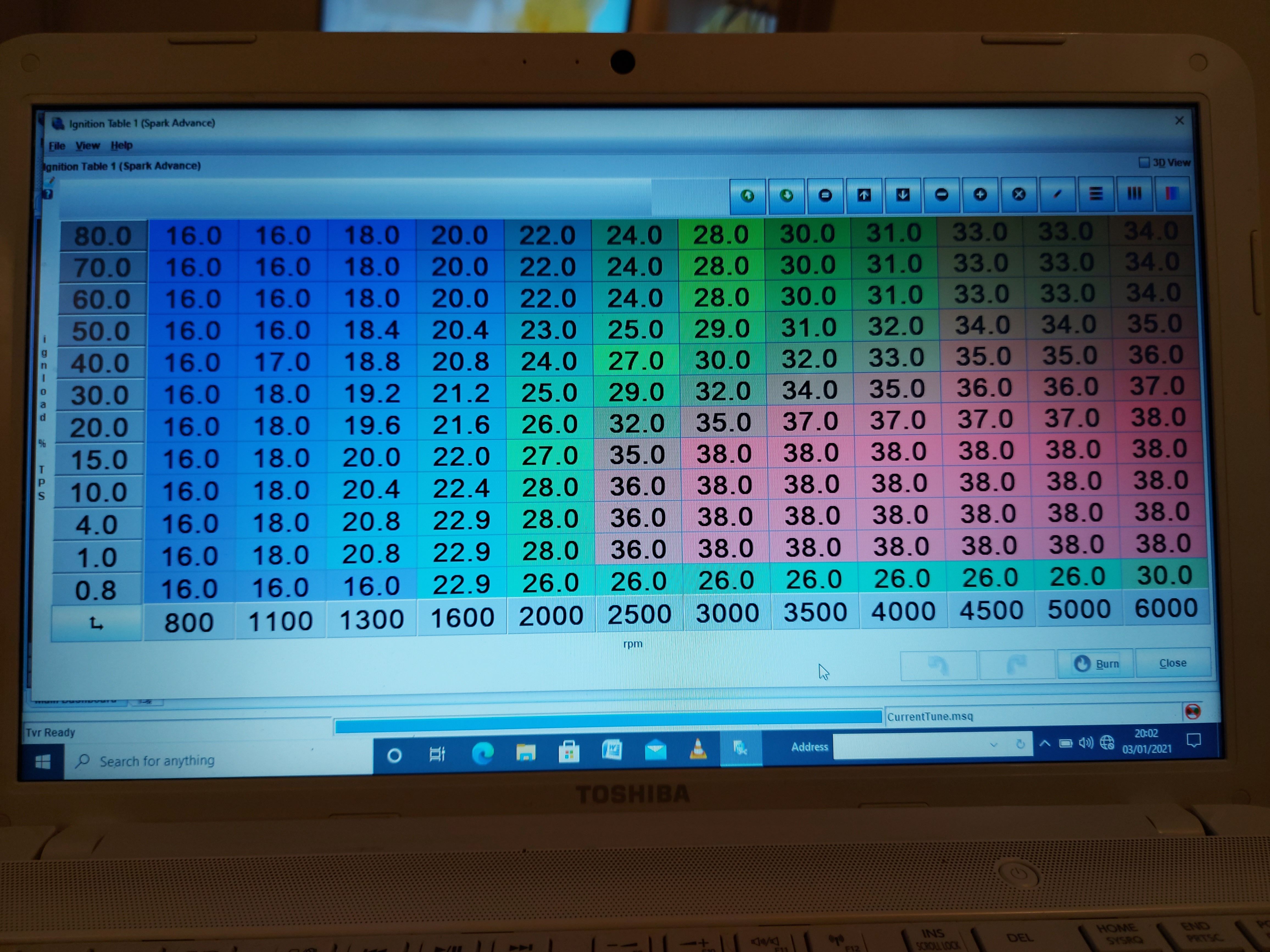The image size is (1270, 952).
Task: Click the plus add-to-cells icon
Action: 980,194
